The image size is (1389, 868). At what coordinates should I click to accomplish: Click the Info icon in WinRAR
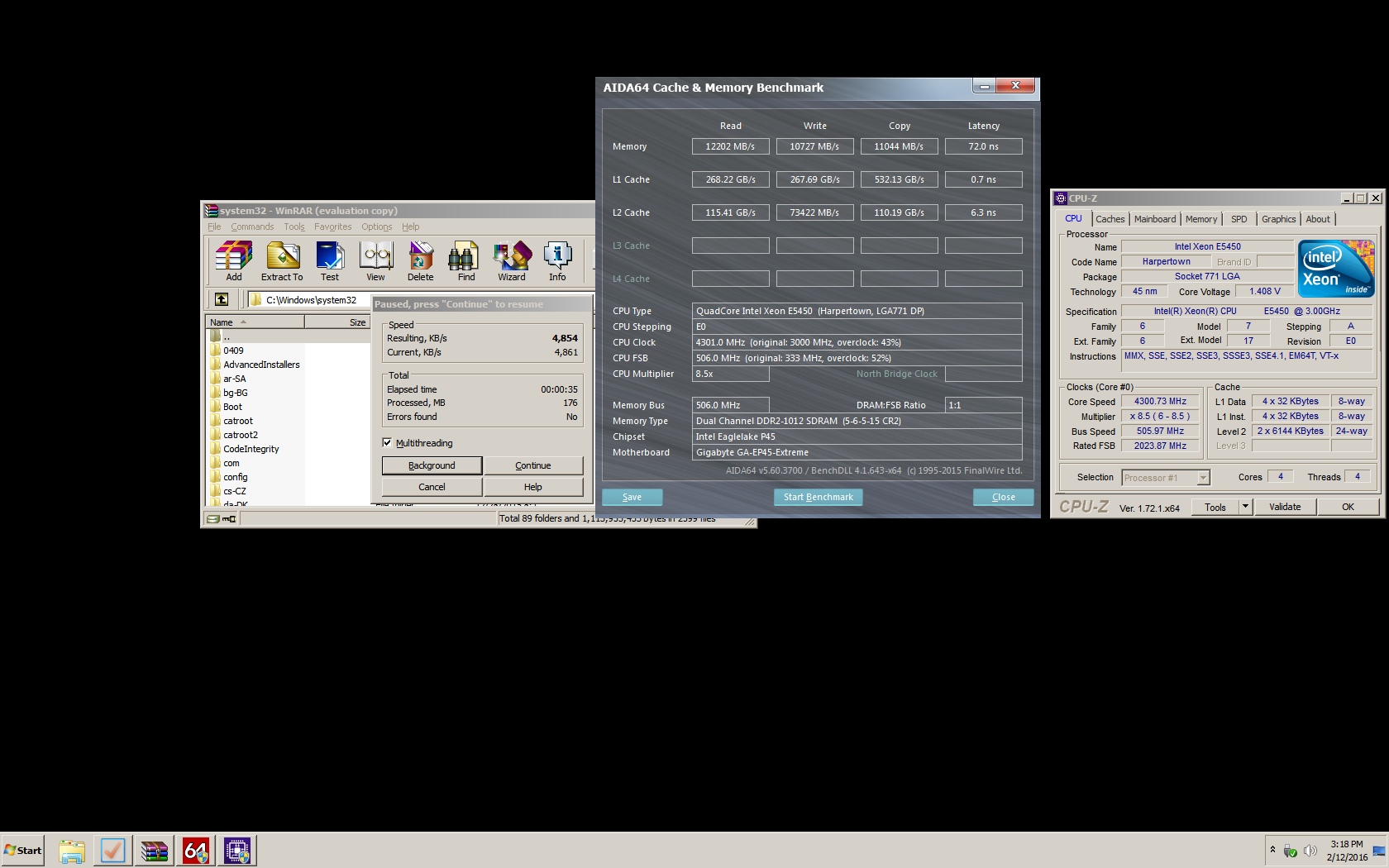pyautogui.click(x=558, y=260)
